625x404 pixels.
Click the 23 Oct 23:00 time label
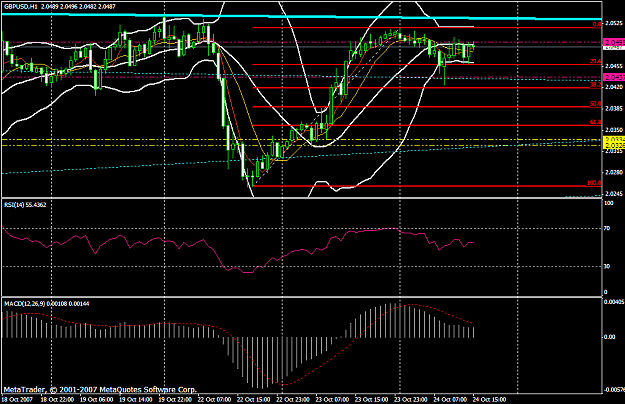[411, 399]
